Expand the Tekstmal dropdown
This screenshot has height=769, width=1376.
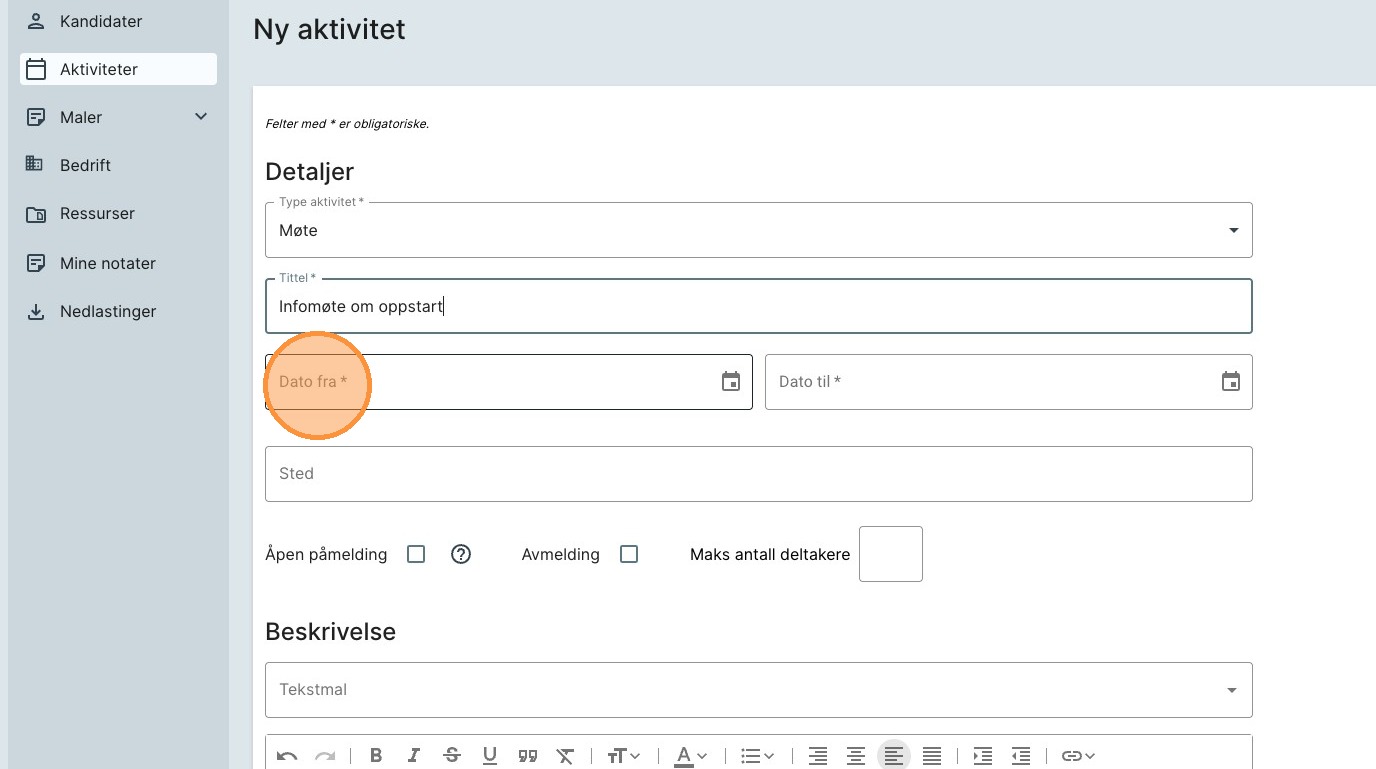758,690
